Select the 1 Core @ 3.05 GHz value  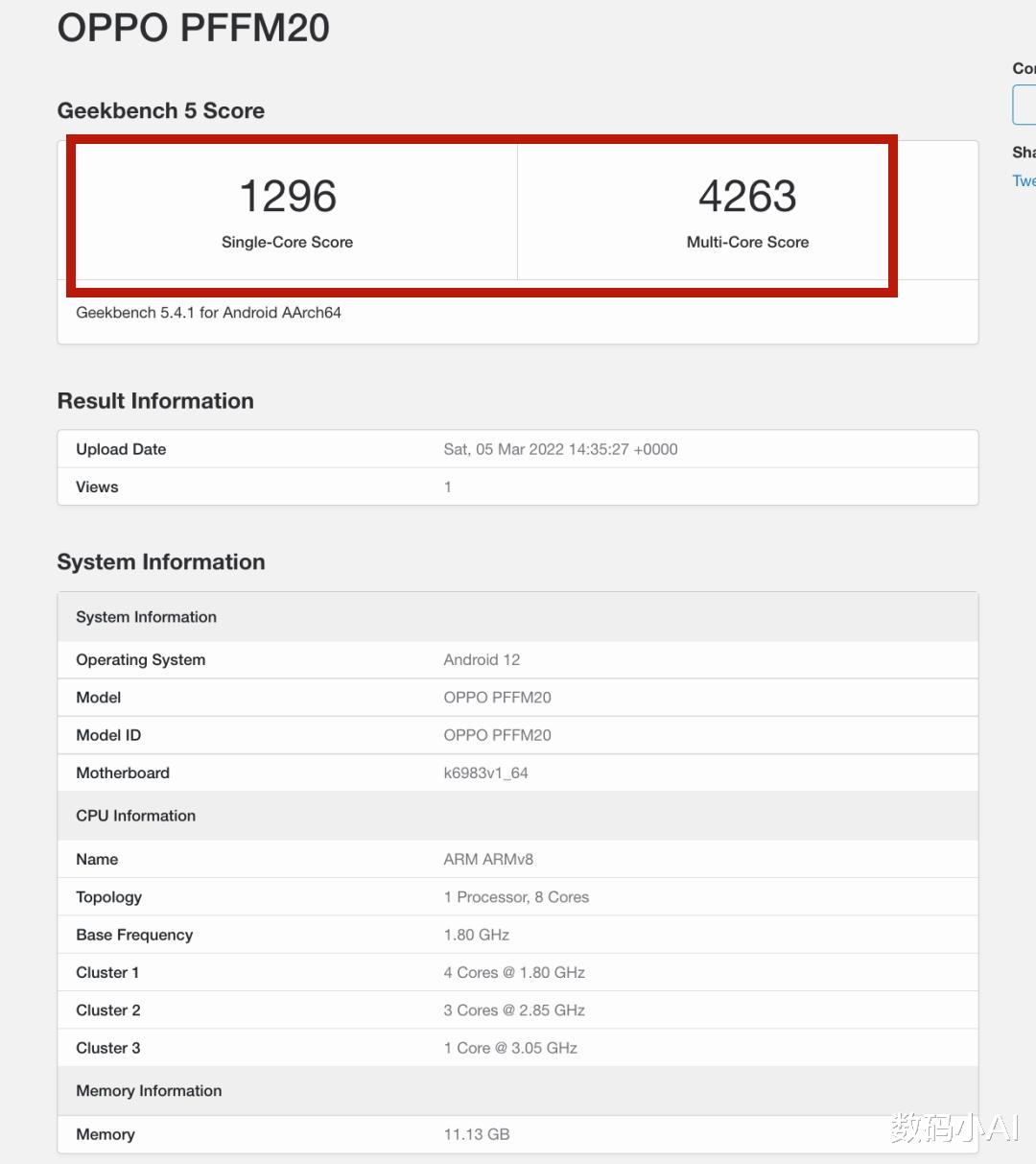pyautogui.click(x=510, y=1048)
